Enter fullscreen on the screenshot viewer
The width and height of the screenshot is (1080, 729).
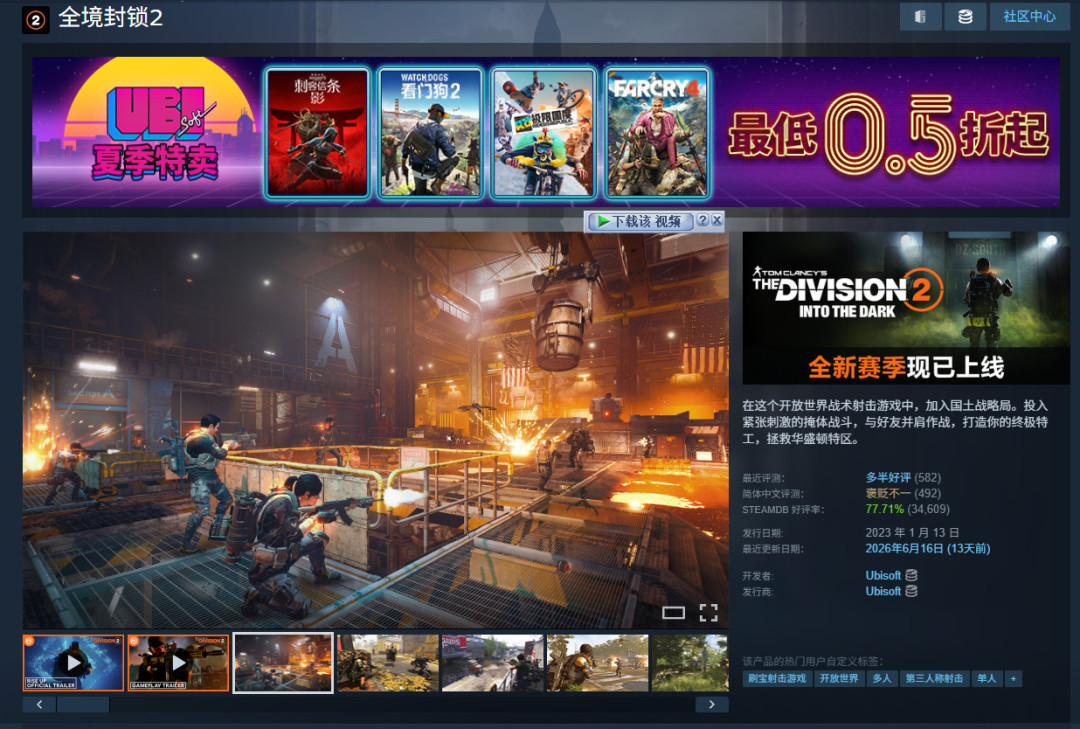click(709, 613)
